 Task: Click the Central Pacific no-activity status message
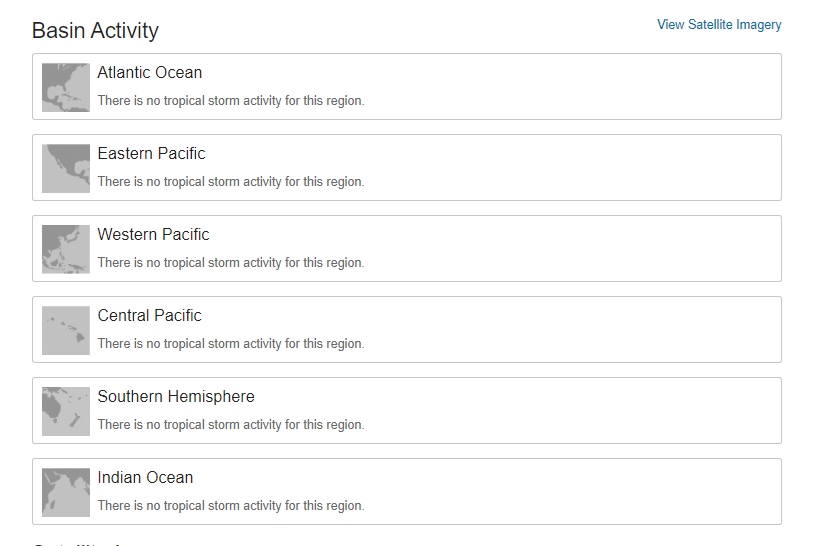coord(231,344)
